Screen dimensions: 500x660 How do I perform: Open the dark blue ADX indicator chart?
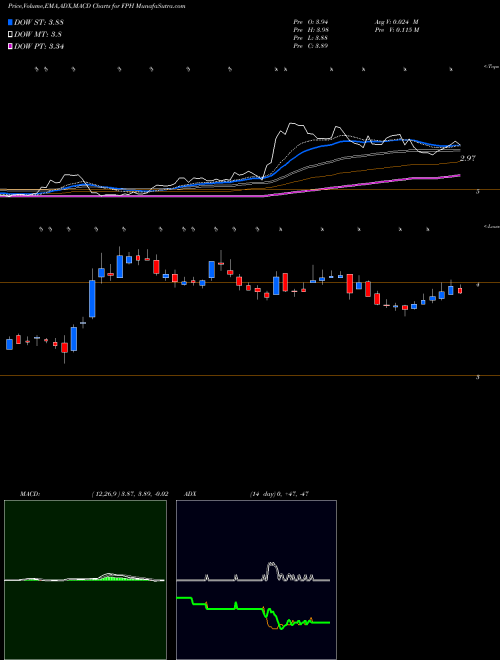click(256, 580)
